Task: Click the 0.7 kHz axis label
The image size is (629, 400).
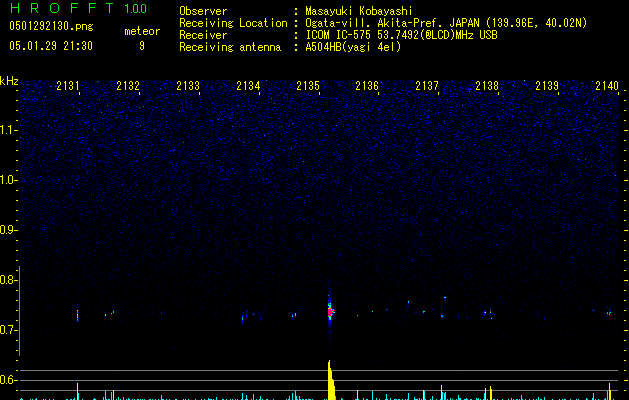Action: (8, 330)
